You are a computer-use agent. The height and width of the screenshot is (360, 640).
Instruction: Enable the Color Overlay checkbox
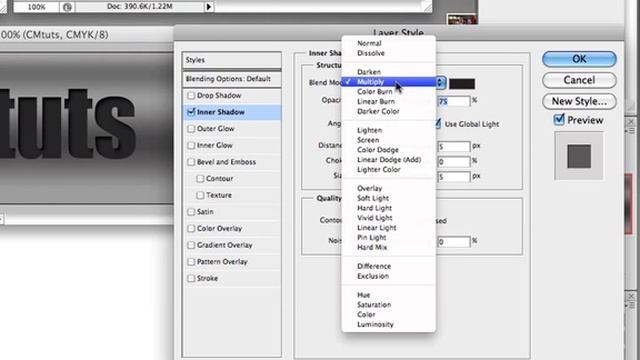[191, 229]
